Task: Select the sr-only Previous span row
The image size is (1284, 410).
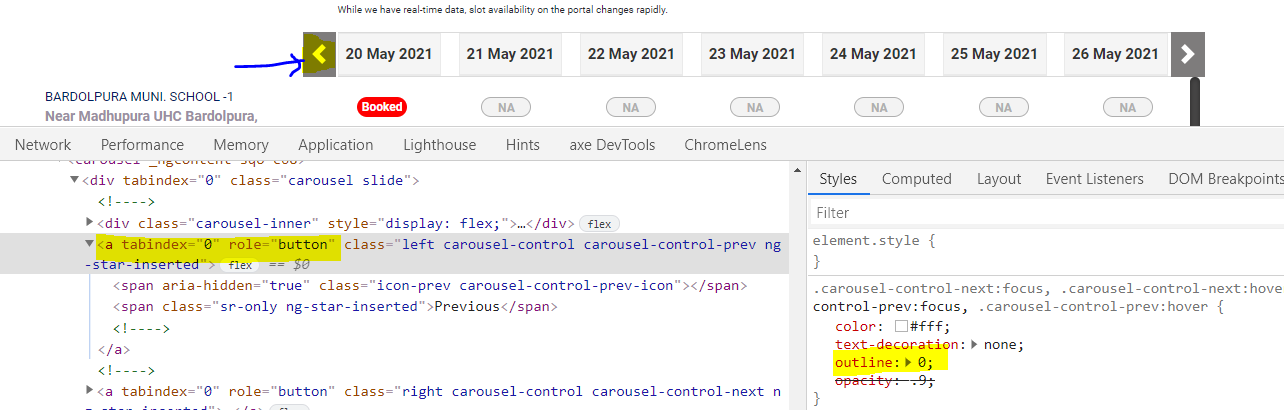Action: pyautogui.click(x=334, y=307)
